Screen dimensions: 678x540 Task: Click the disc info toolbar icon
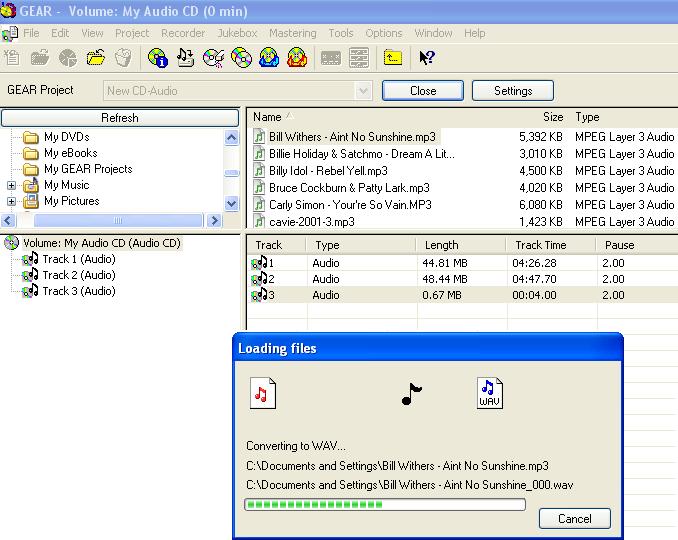[156, 58]
